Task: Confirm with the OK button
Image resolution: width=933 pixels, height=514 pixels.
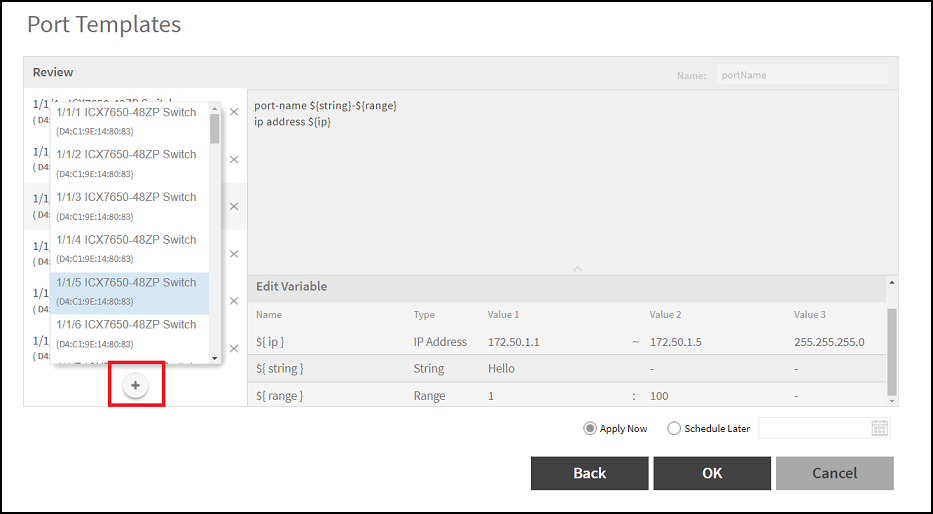Action: tap(712, 473)
